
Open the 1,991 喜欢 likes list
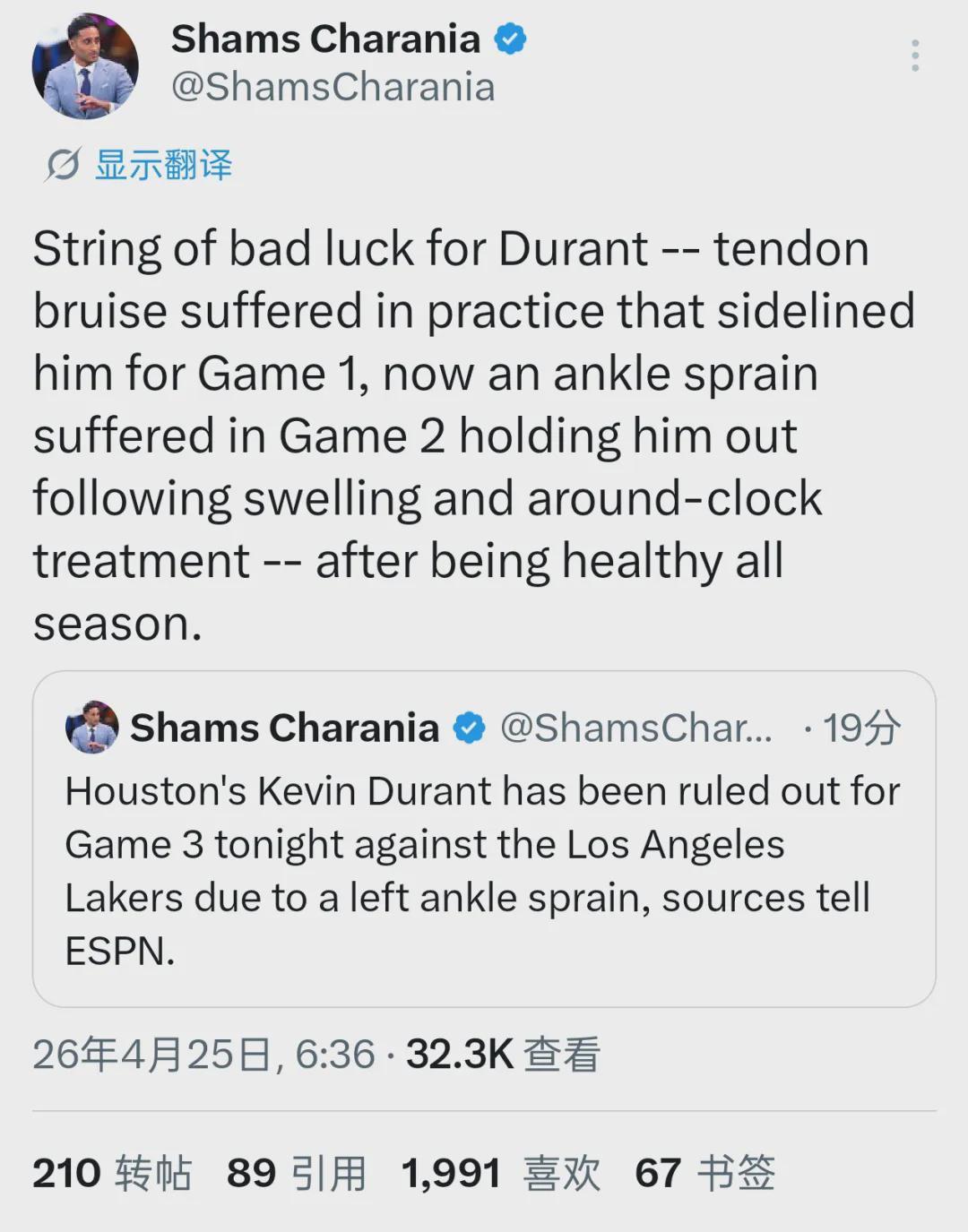[501, 1173]
